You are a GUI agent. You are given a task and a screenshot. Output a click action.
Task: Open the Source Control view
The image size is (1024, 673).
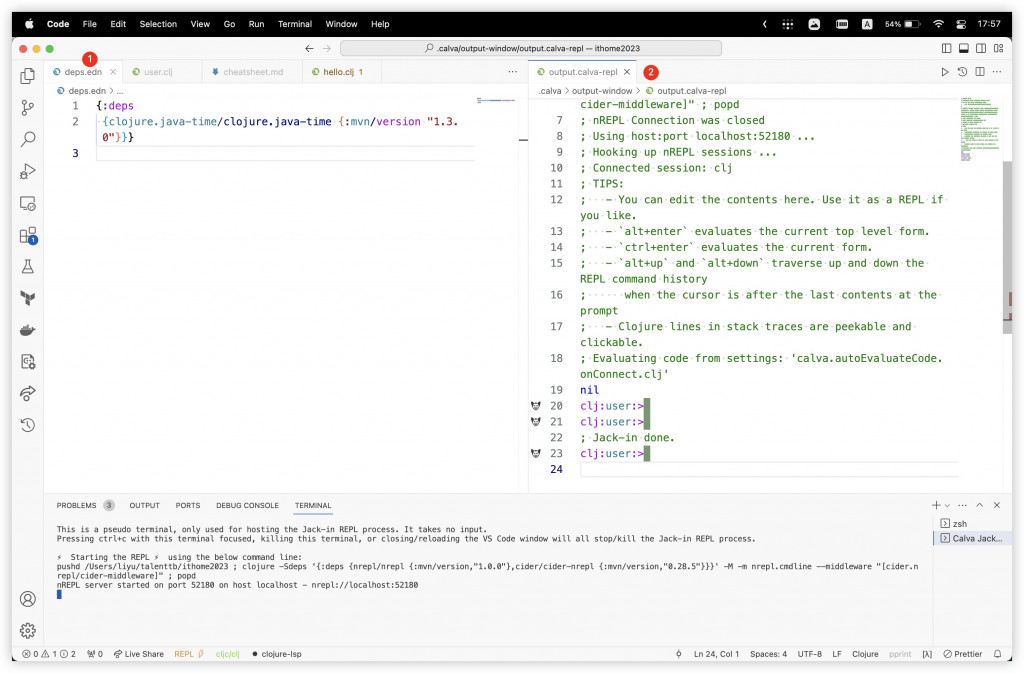27,108
